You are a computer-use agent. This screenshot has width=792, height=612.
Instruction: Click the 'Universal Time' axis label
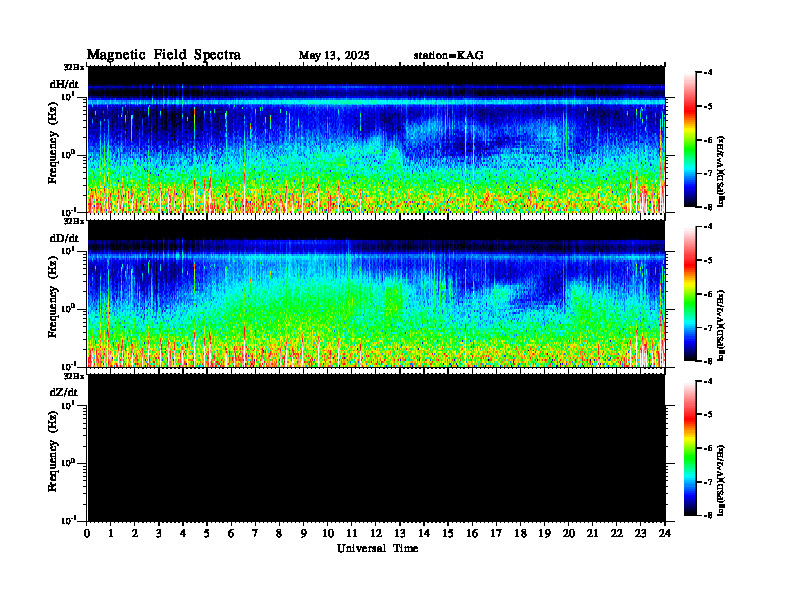[377, 548]
